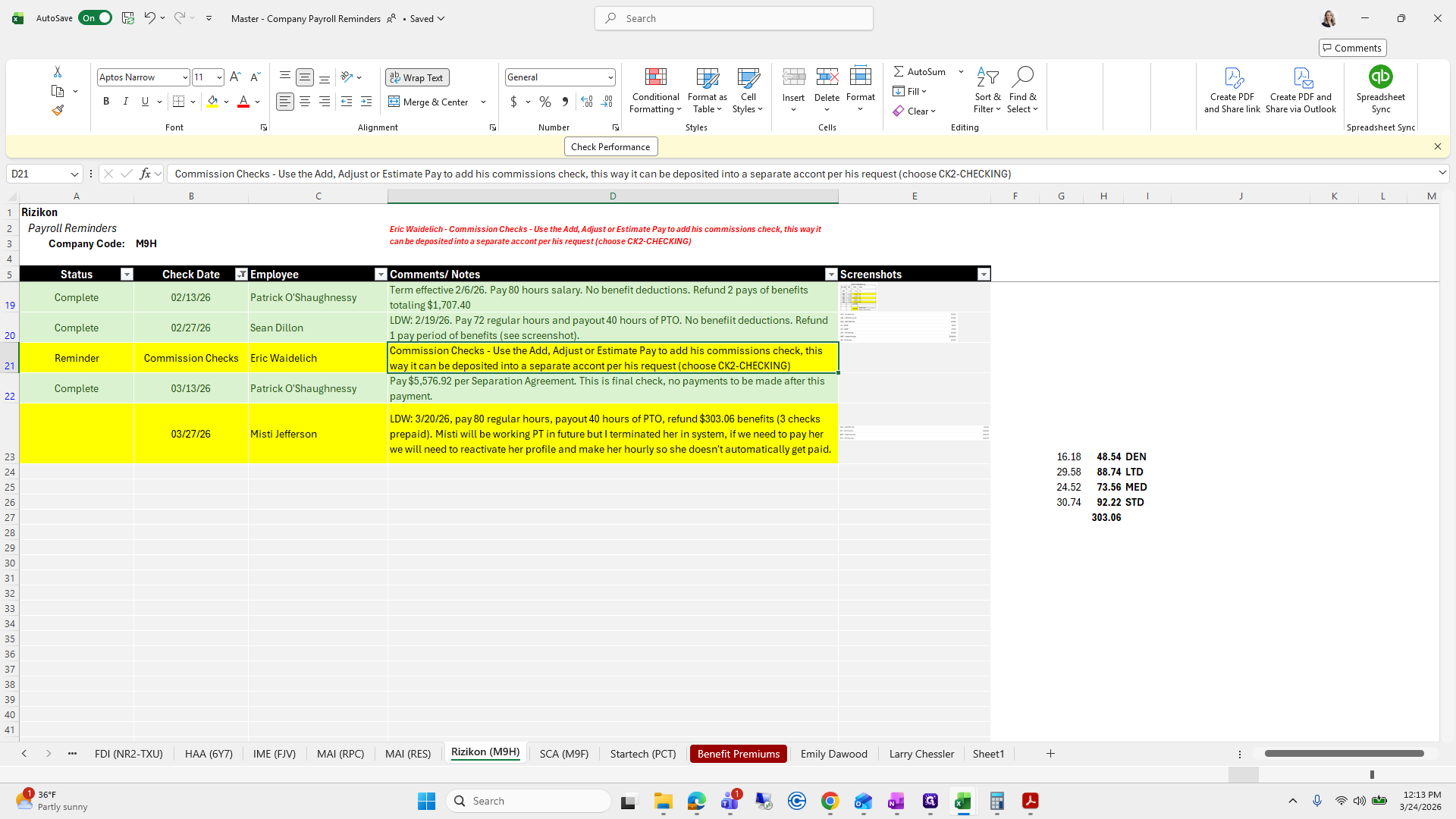Click the Check Performance button
This screenshot has width=1456, height=819.
610,147
